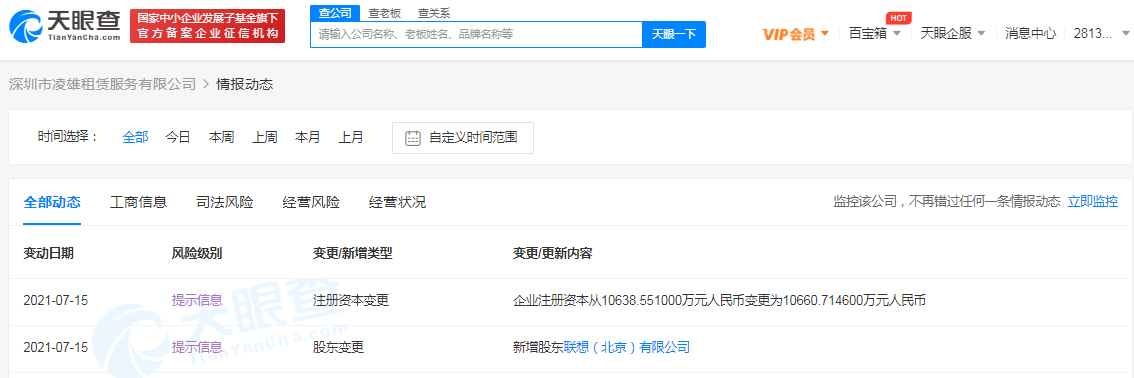Click the 变更/更新内容 column header
The height and width of the screenshot is (378, 1134).
[x=553, y=253]
